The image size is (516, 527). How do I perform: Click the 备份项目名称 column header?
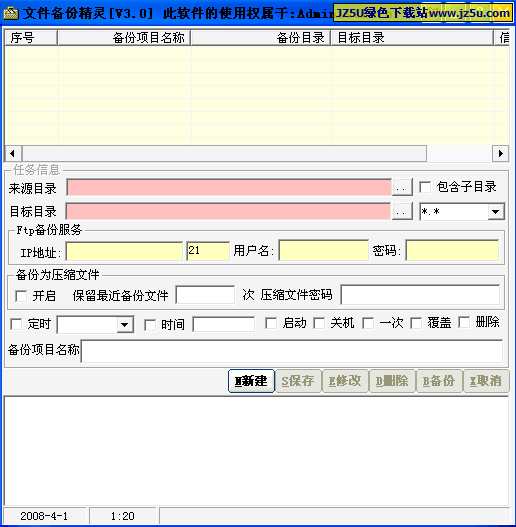click(124, 38)
